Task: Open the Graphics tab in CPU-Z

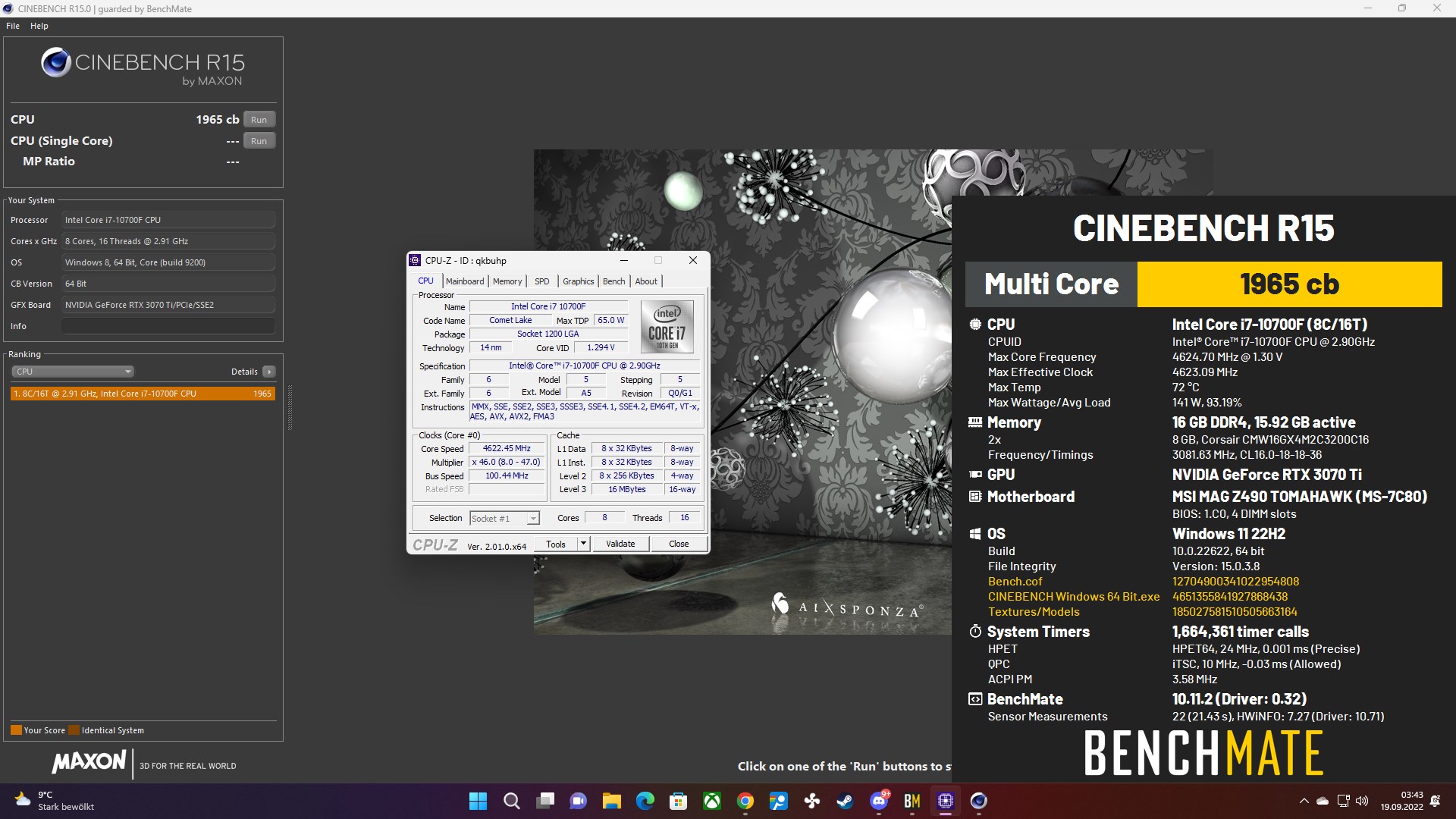Action: pos(579,281)
